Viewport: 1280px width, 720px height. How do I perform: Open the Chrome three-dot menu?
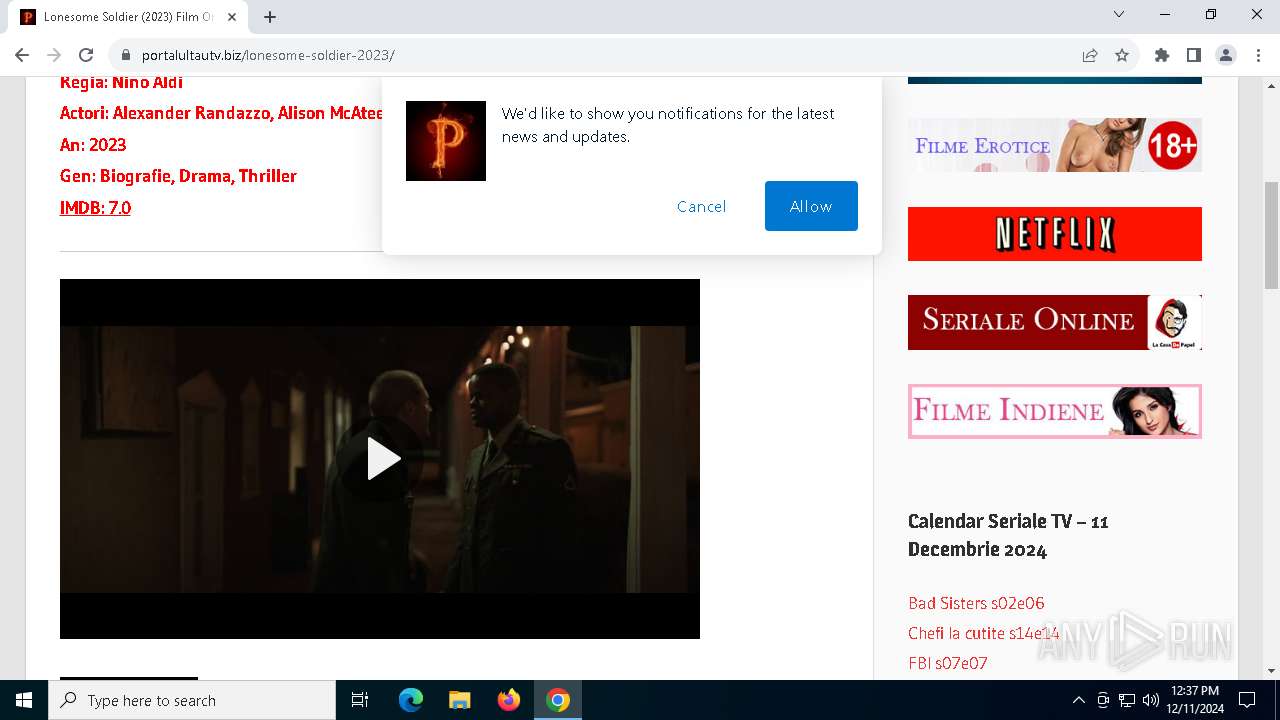pos(1257,55)
